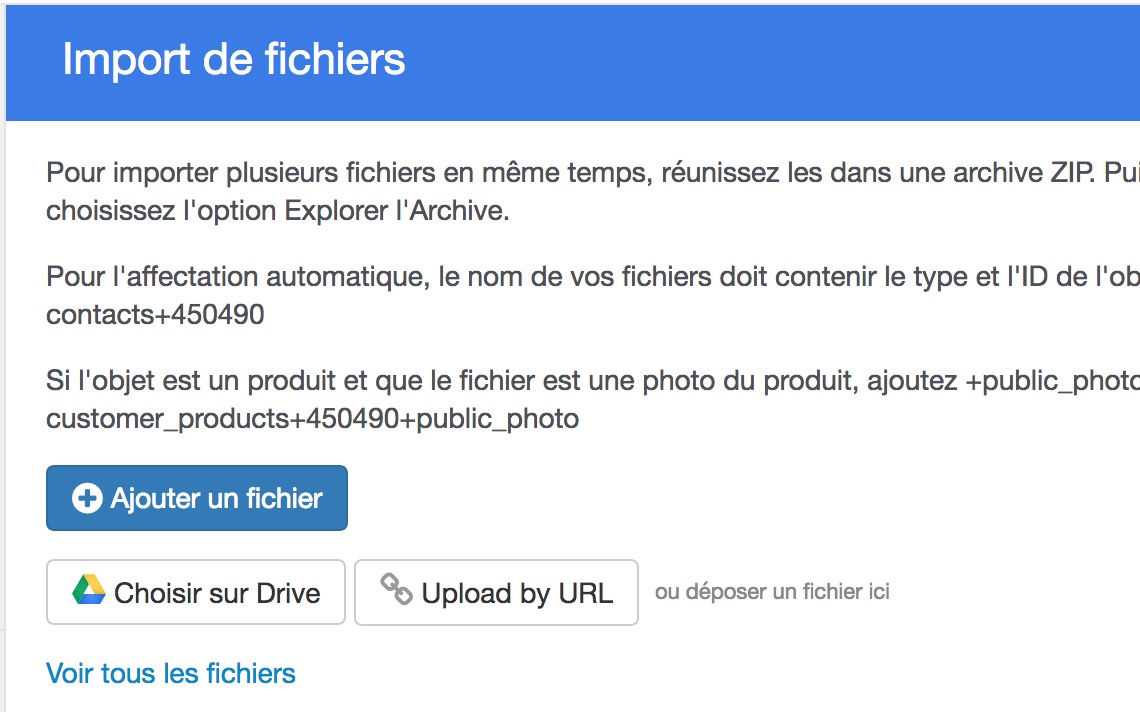
Task: Click the customer_products+450490+public_photo example
Action: pos(313,419)
